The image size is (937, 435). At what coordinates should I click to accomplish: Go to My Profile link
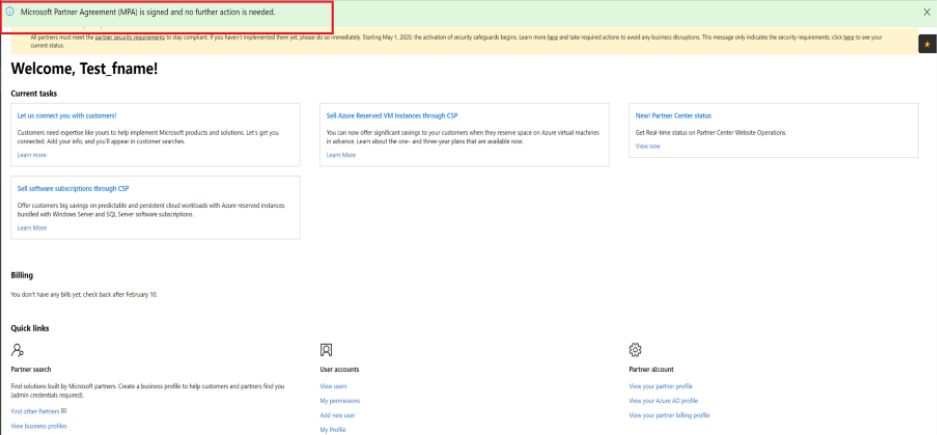pos(333,430)
